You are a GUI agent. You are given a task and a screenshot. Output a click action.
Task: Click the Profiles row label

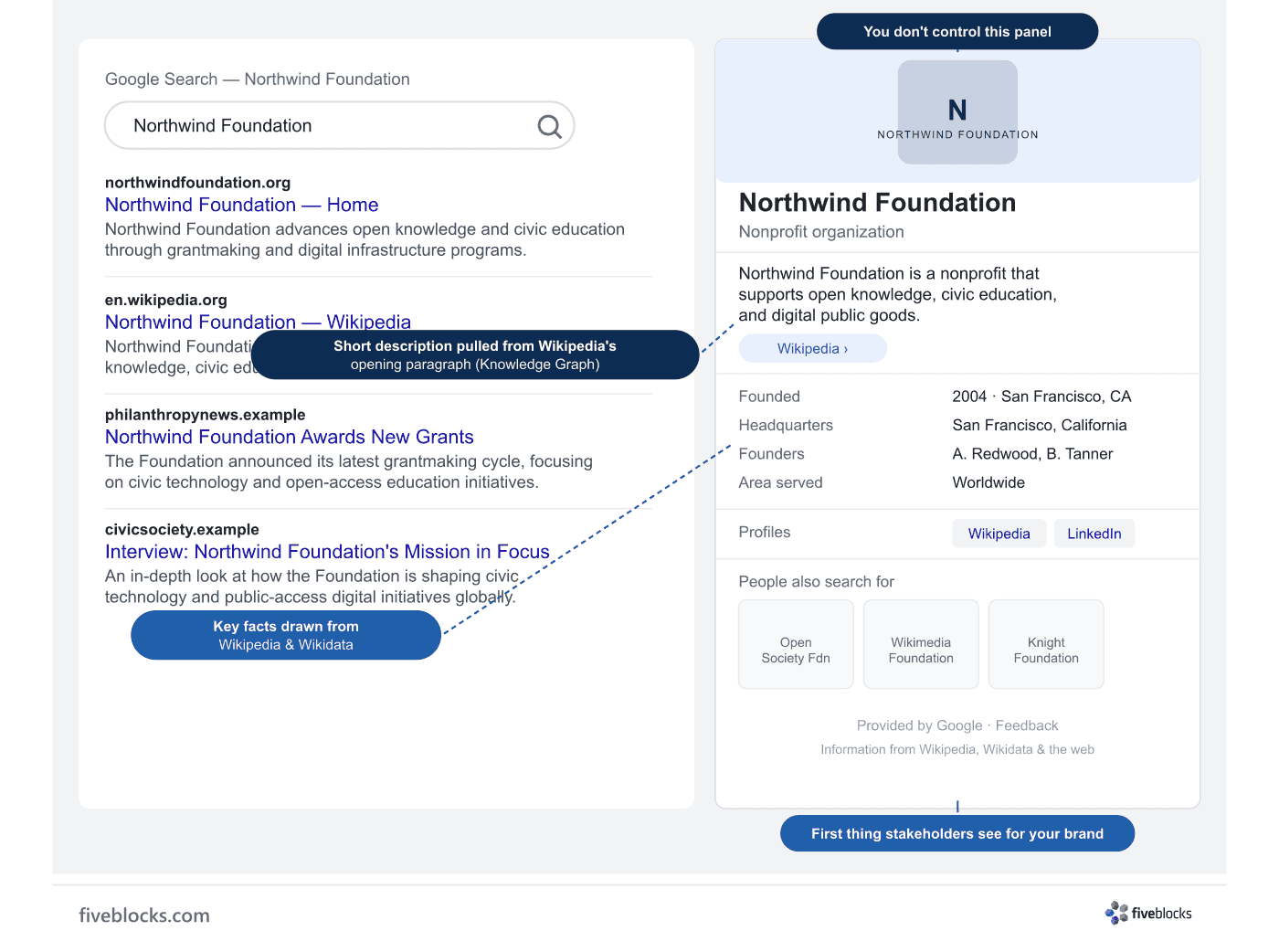click(765, 533)
